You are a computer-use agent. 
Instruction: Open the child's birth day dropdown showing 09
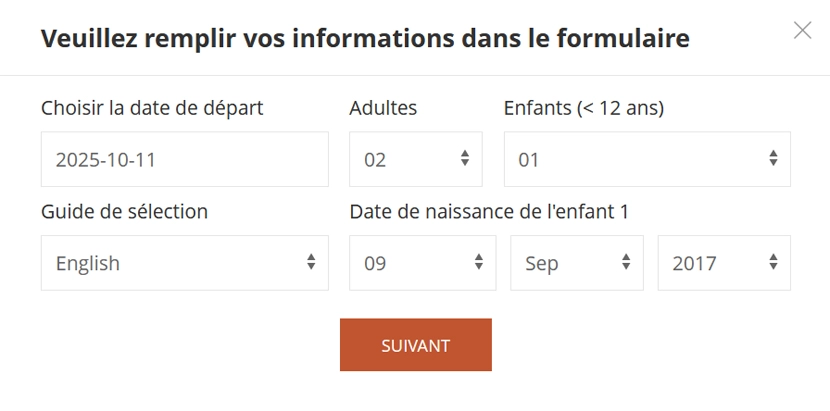coord(412,263)
